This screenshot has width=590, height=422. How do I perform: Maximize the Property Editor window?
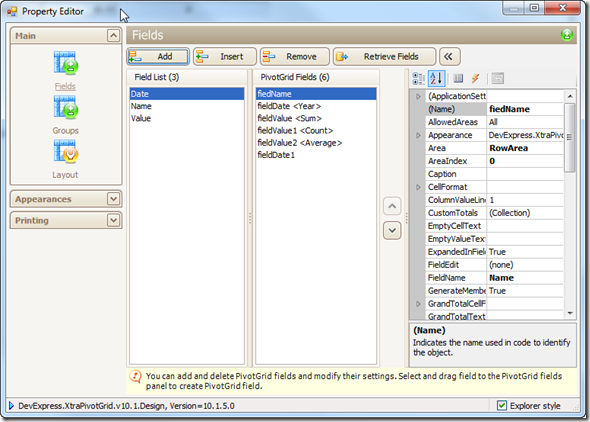pyautogui.click(x=534, y=8)
